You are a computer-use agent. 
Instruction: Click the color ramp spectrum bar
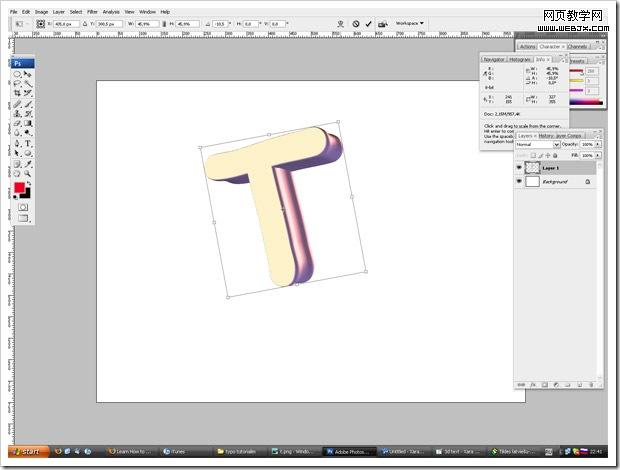tap(586, 103)
